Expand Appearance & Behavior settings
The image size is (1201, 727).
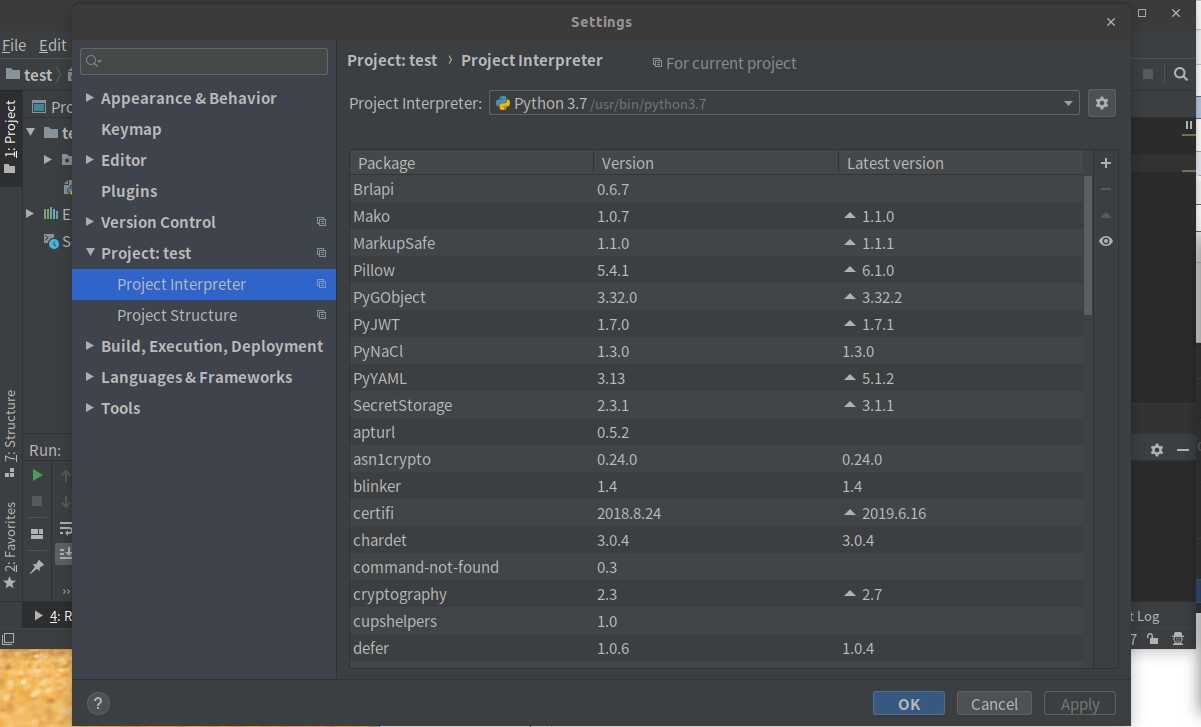(x=90, y=98)
